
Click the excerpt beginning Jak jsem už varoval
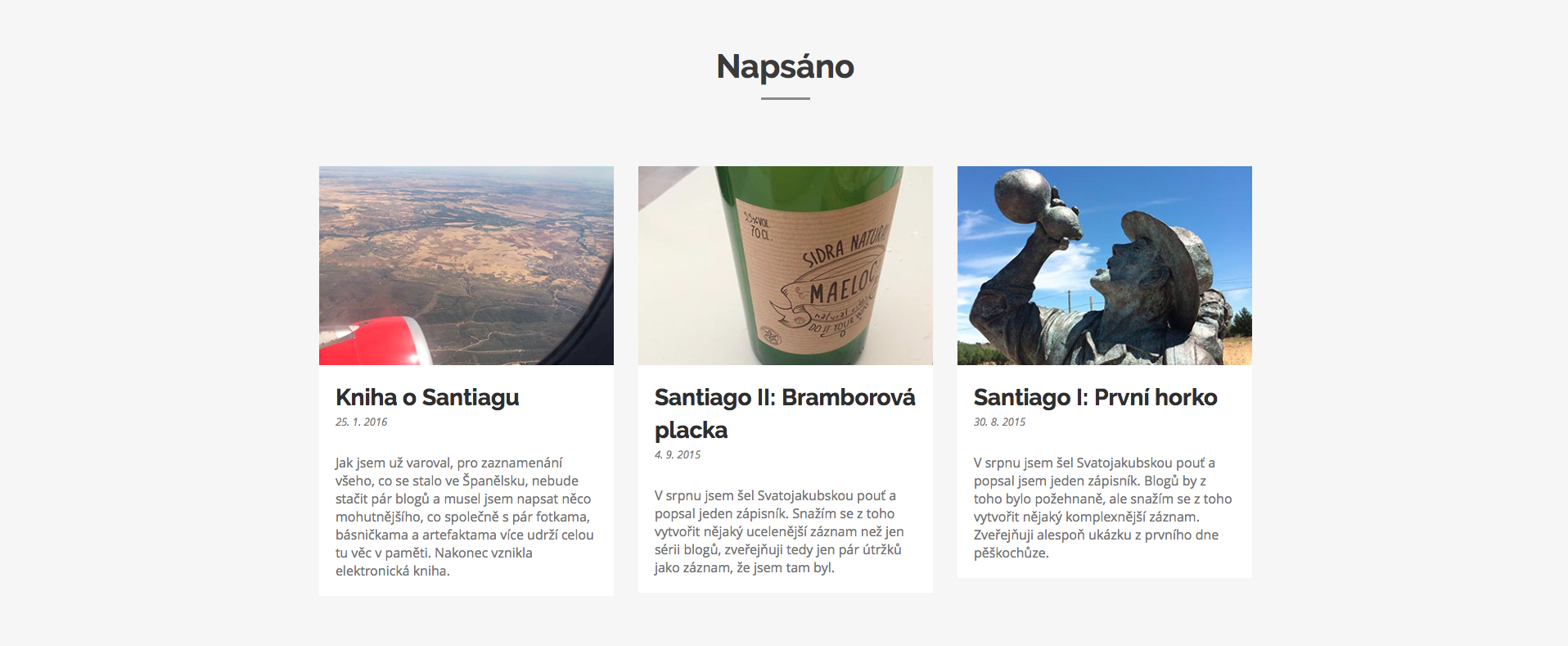(x=465, y=517)
